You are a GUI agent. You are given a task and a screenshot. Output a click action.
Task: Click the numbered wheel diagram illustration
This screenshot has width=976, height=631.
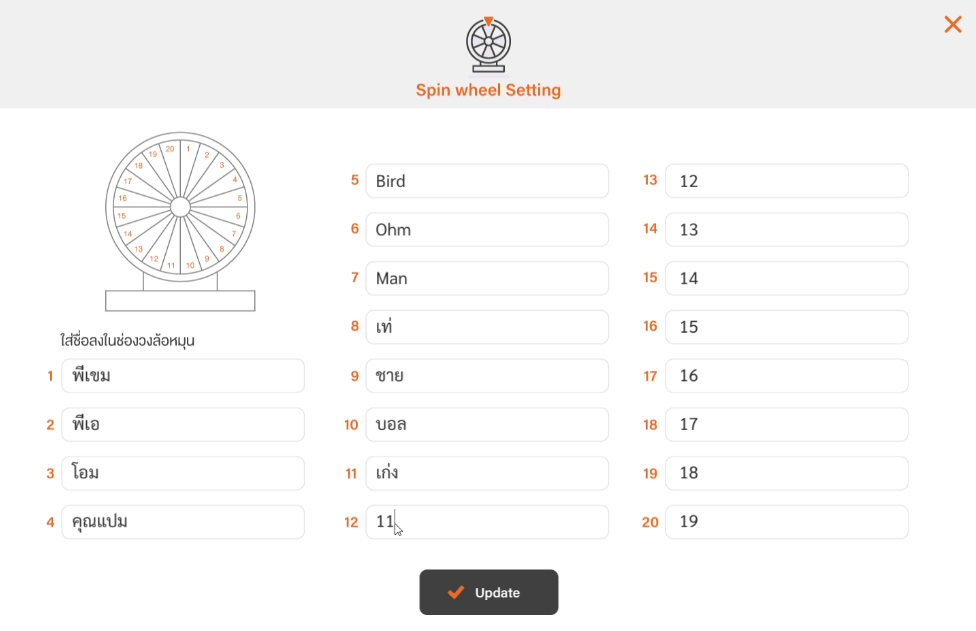point(180,221)
